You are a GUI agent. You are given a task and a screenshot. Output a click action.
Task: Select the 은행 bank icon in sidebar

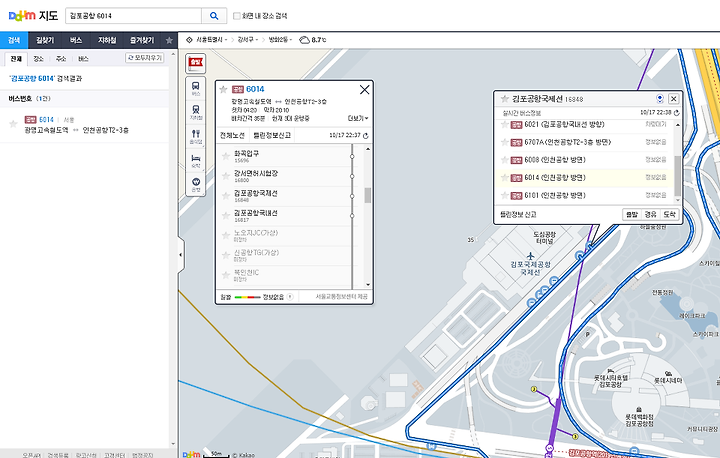click(x=196, y=184)
